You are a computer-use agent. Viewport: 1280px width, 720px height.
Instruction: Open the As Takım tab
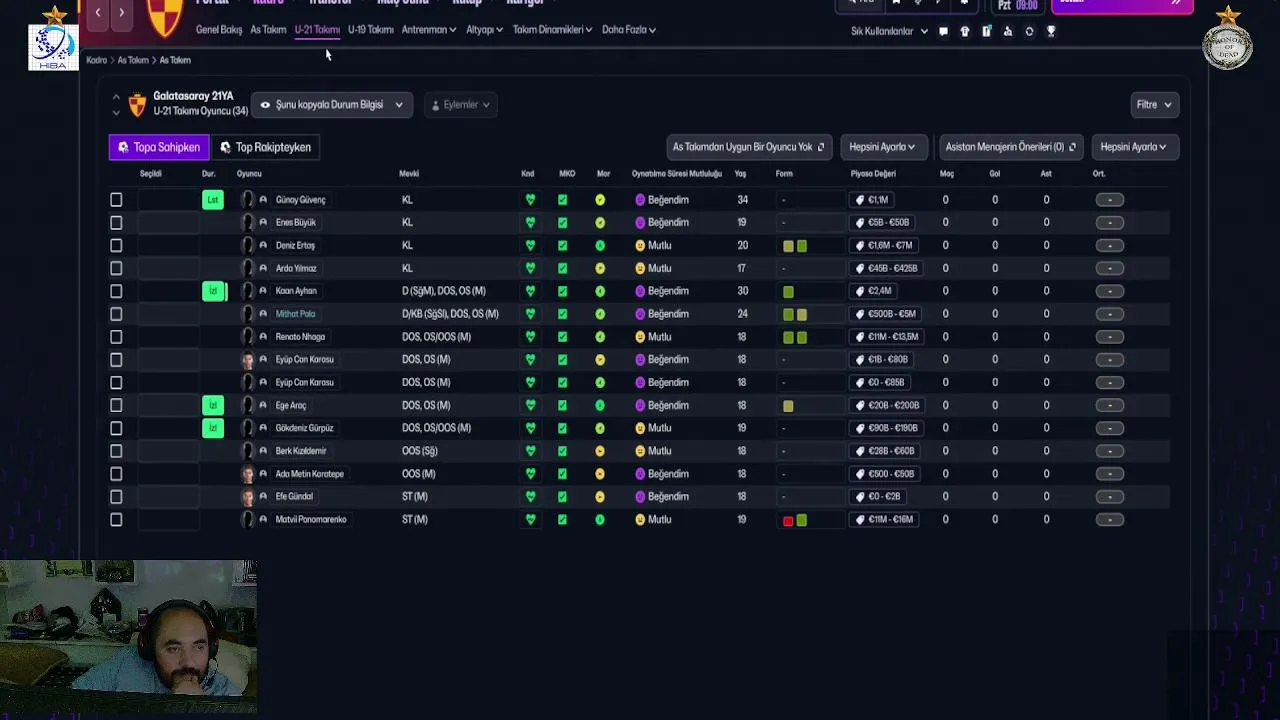tap(268, 30)
